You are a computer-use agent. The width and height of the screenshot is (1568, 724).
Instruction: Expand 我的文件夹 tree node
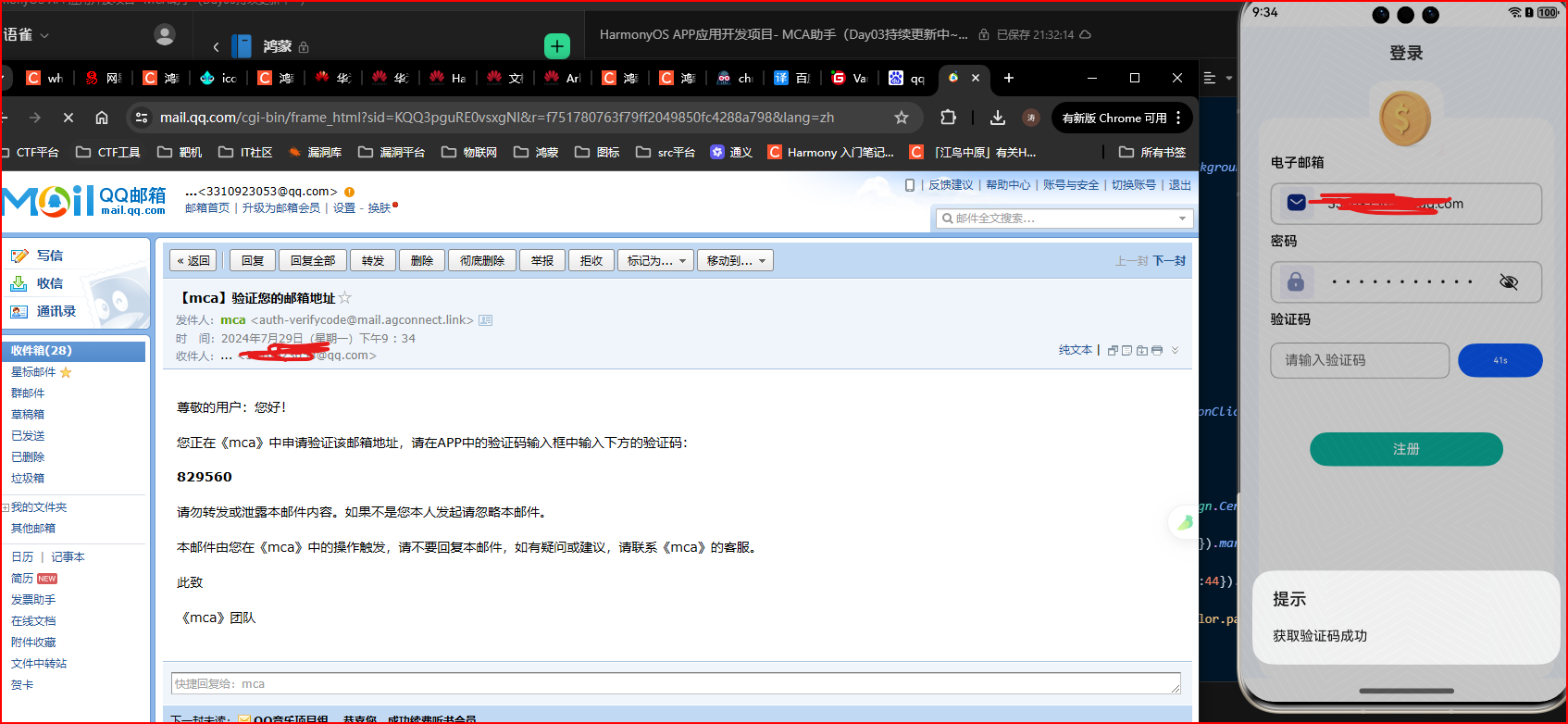(x=6, y=507)
